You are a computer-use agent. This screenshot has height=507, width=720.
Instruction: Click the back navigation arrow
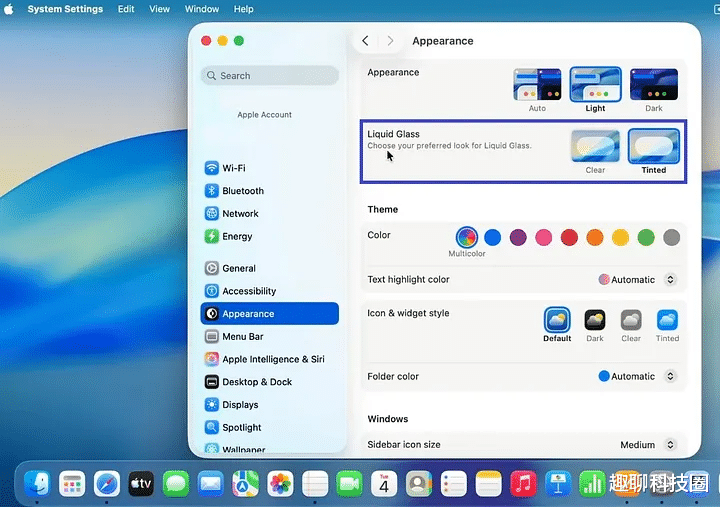point(365,41)
